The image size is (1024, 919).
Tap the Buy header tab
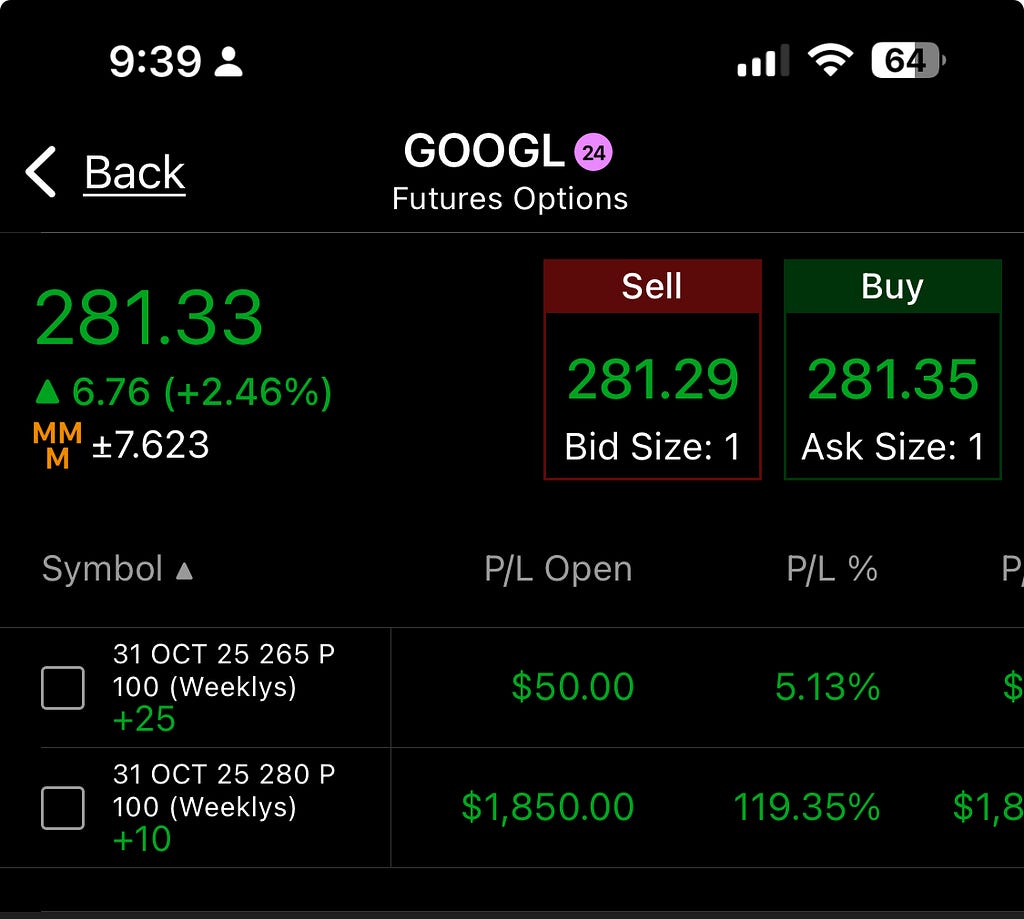pyautogui.click(x=893, y=286)
